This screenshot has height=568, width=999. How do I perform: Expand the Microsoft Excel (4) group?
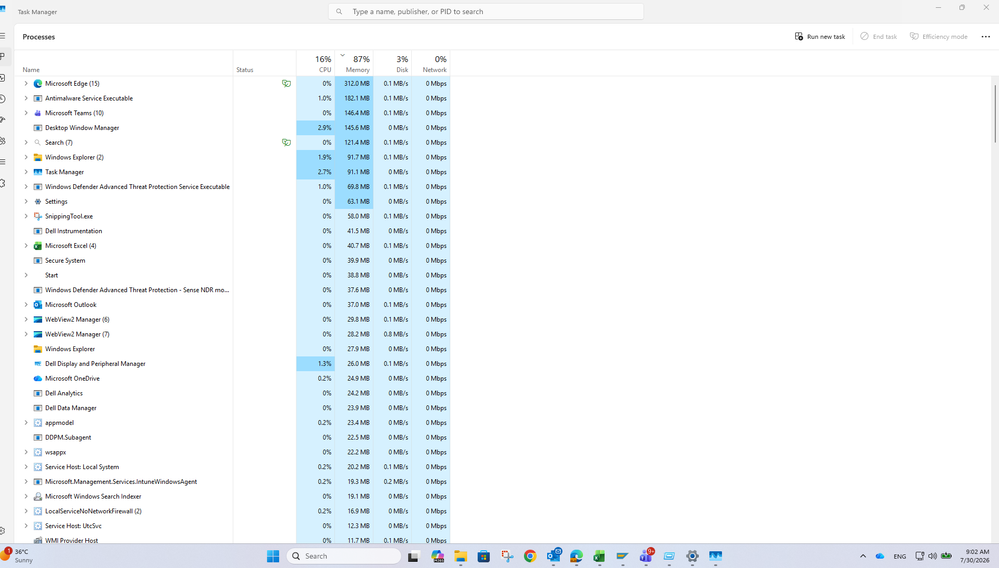(26, 246)
